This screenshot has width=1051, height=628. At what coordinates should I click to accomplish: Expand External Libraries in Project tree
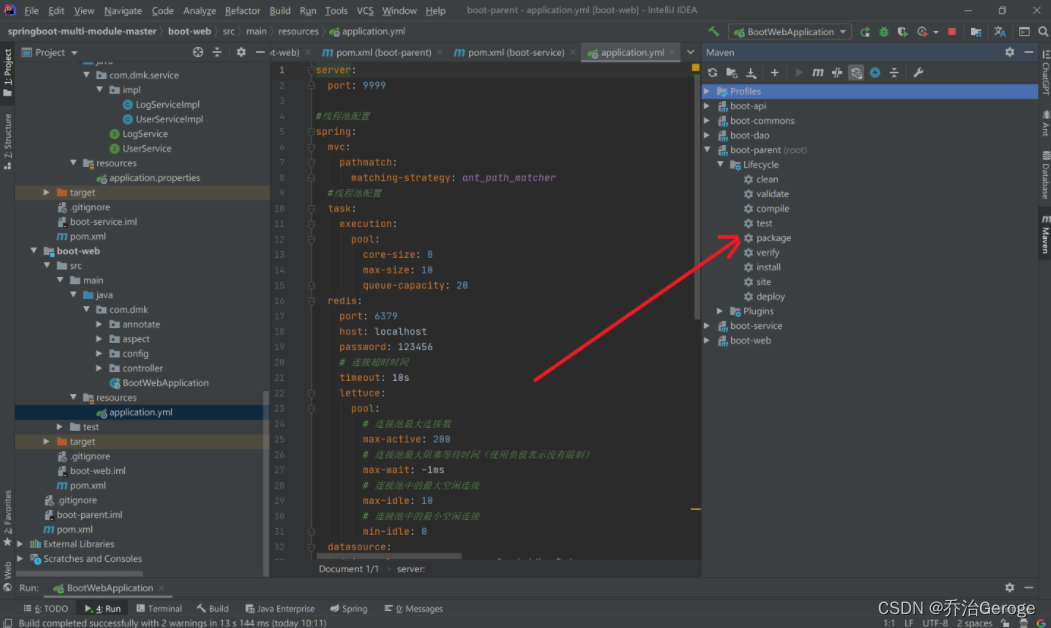pyautogui.click(x=20, y=544)
